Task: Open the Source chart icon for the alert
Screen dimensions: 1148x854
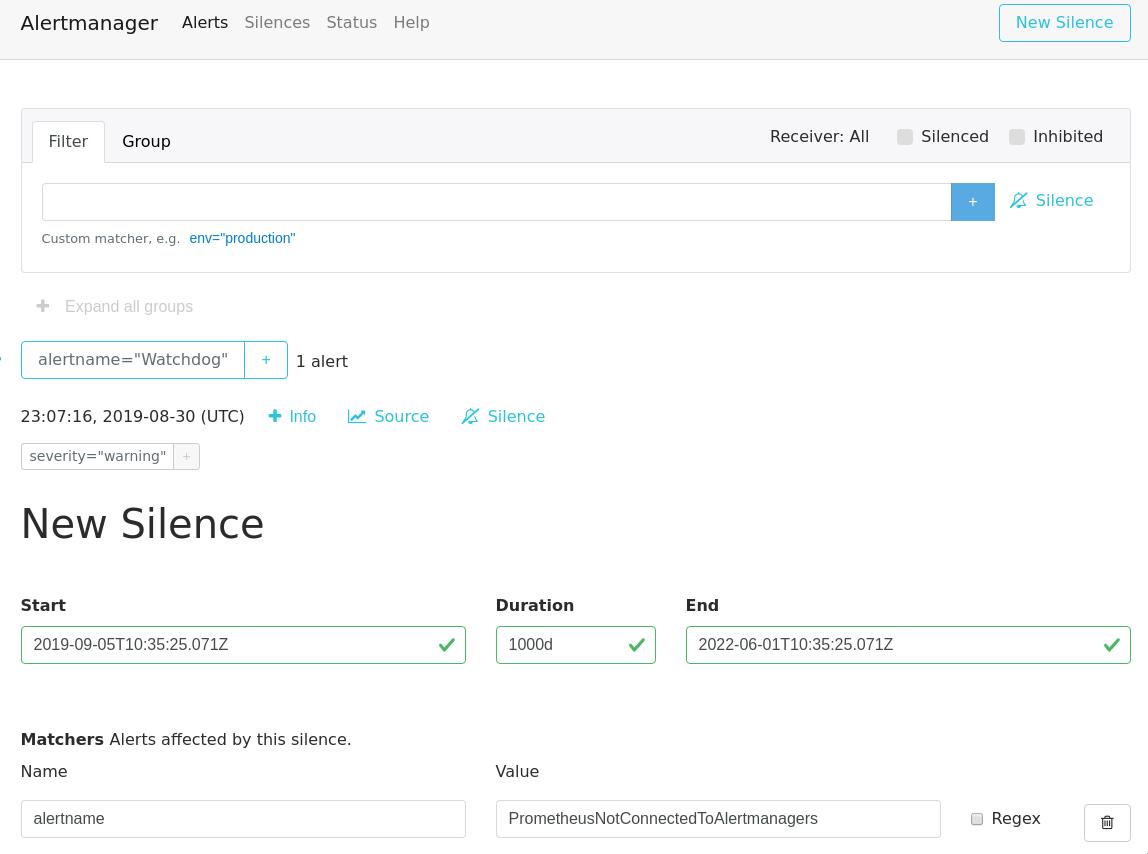Action: point(358,416)
